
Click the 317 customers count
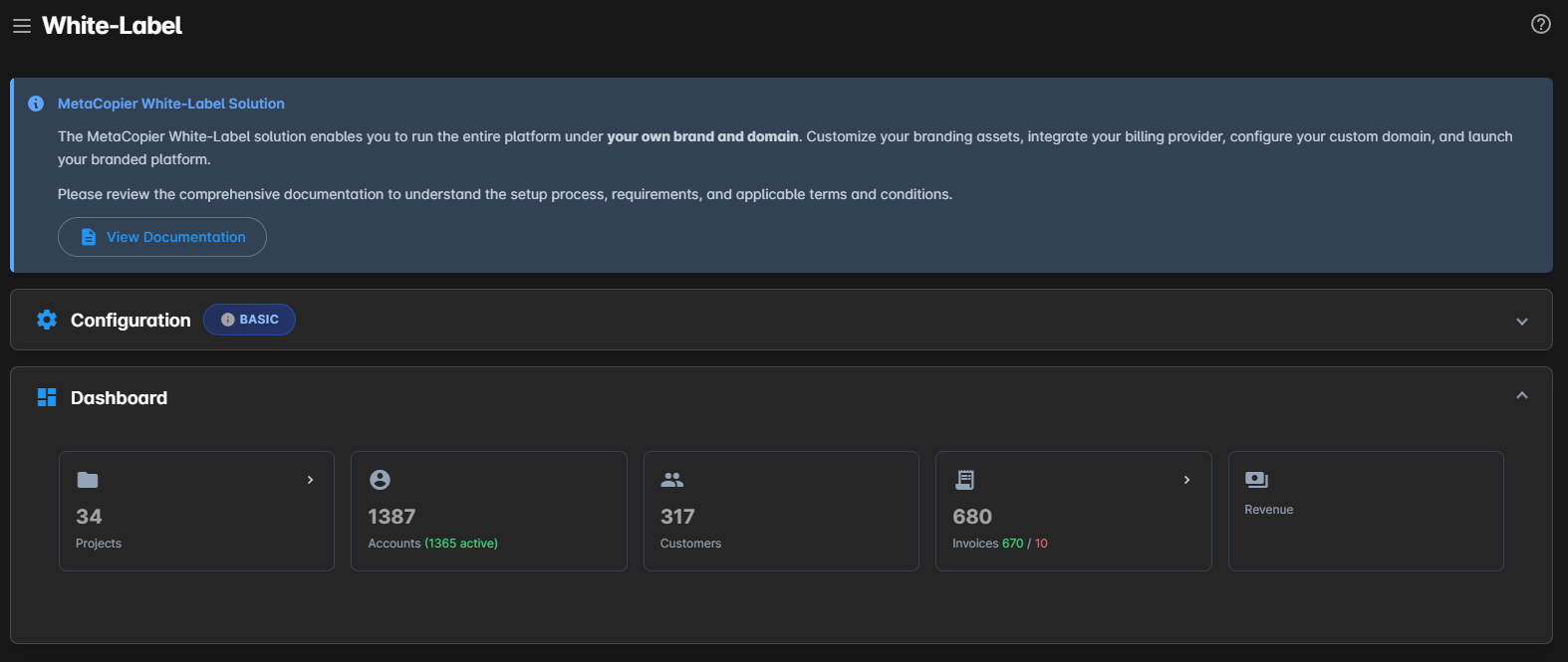[677, 517]
